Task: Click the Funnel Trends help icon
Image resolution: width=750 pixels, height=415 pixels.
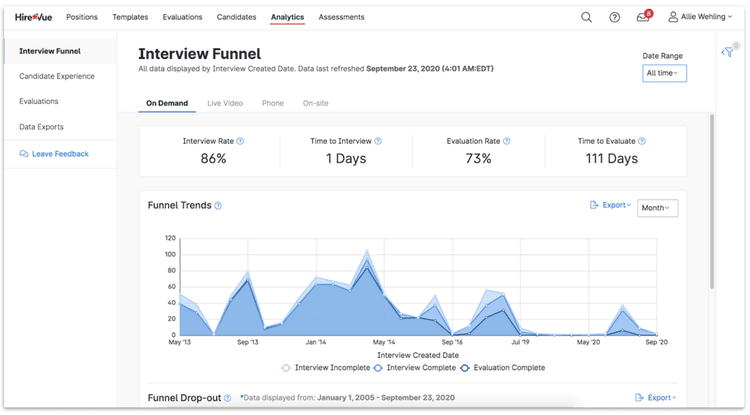Action: [x=218, y=206]
